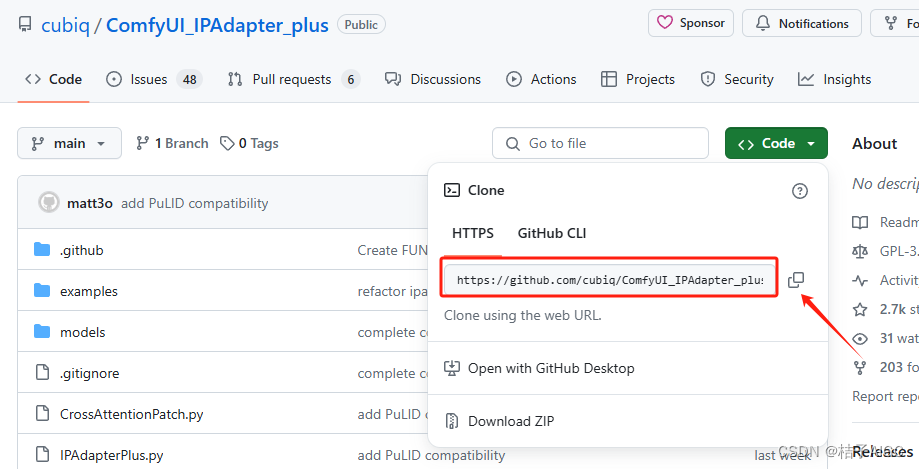View the 0 Tags link

249,143
